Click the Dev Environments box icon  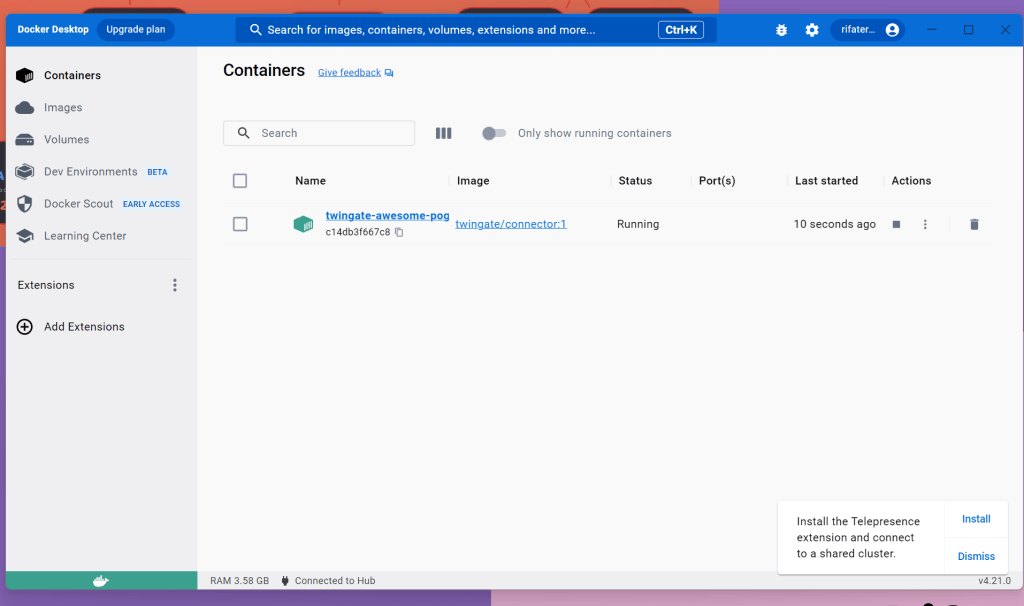click(25, 171)
